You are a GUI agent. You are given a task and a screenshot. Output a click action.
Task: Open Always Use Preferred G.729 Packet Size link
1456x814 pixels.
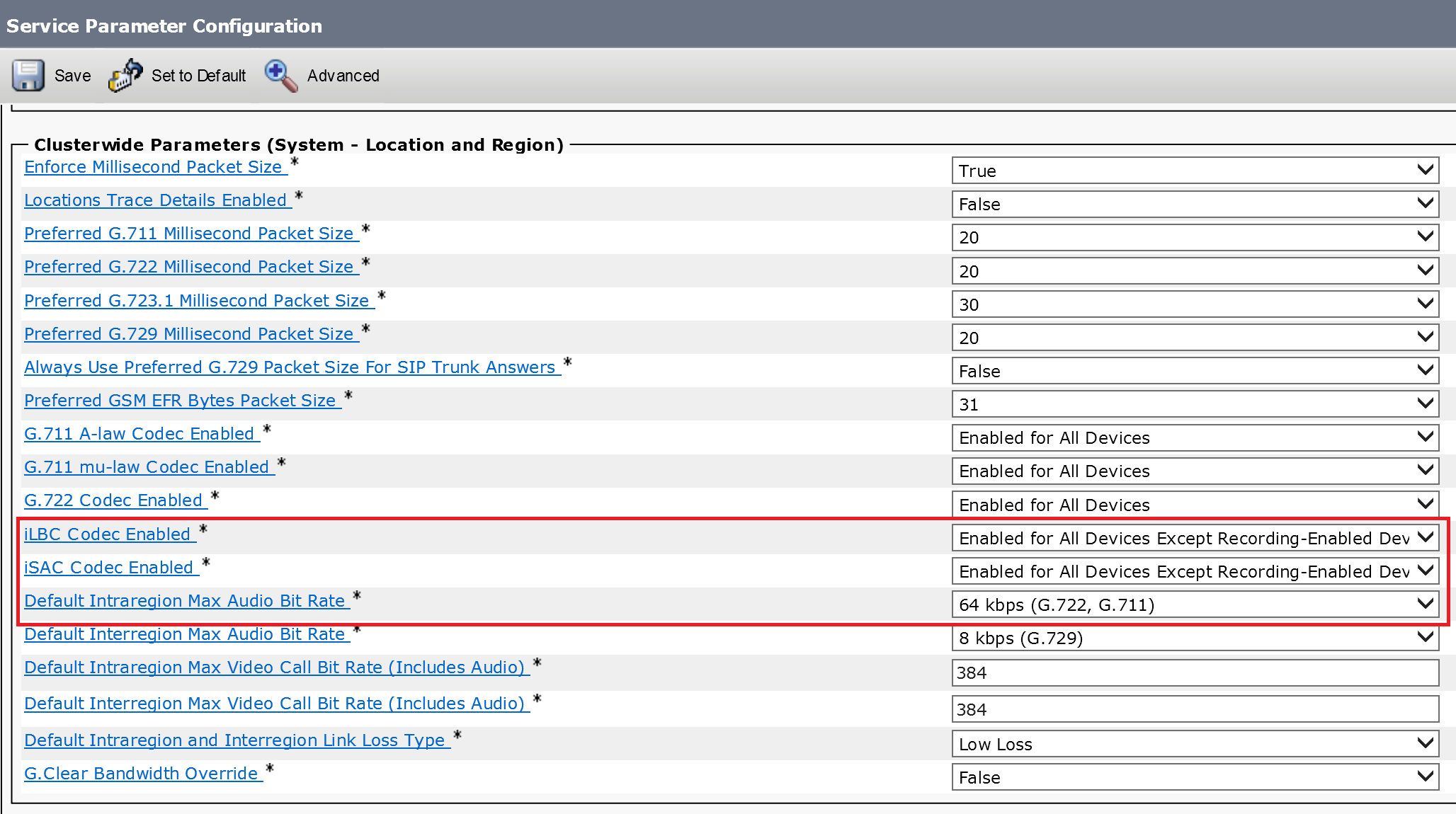(x=292, y=367)
